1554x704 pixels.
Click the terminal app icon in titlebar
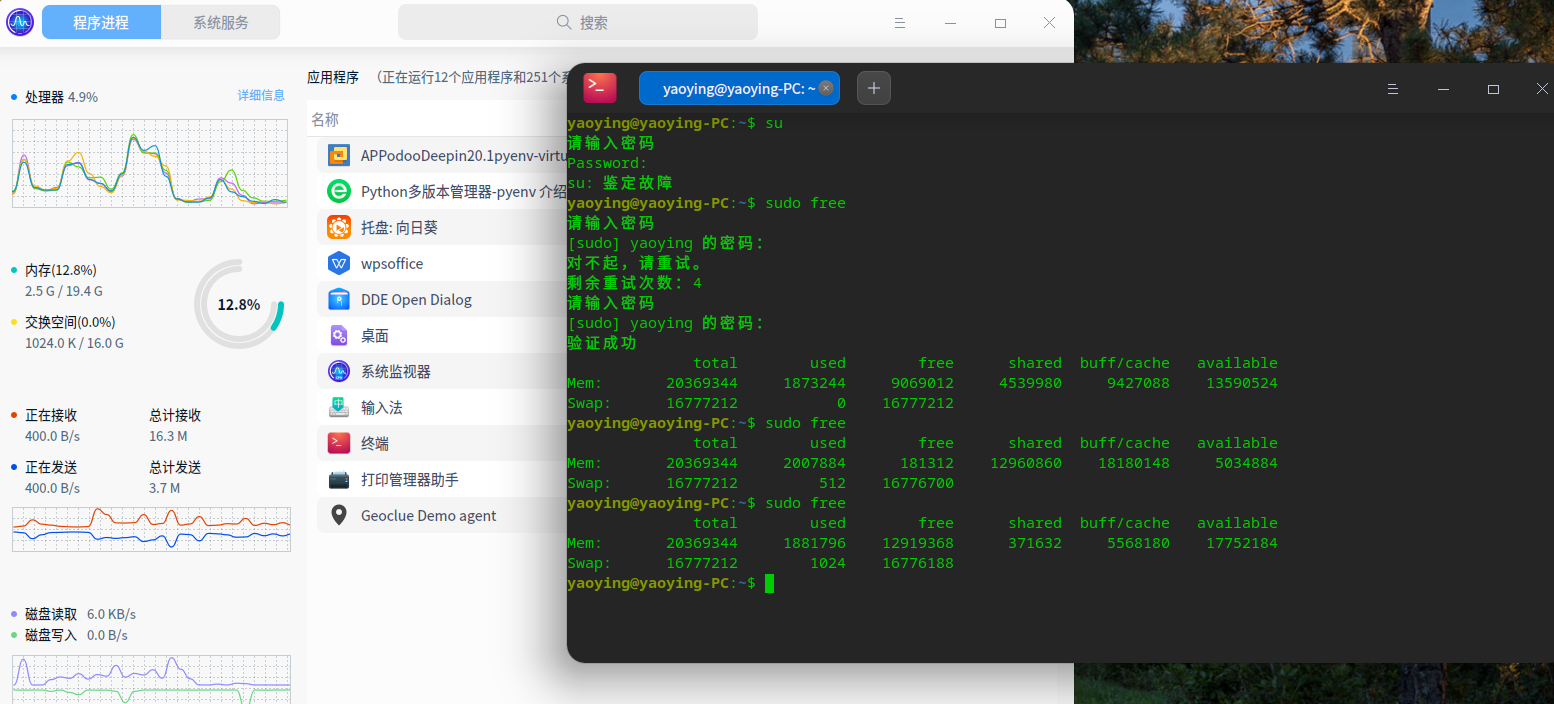[x=600, y=88]
